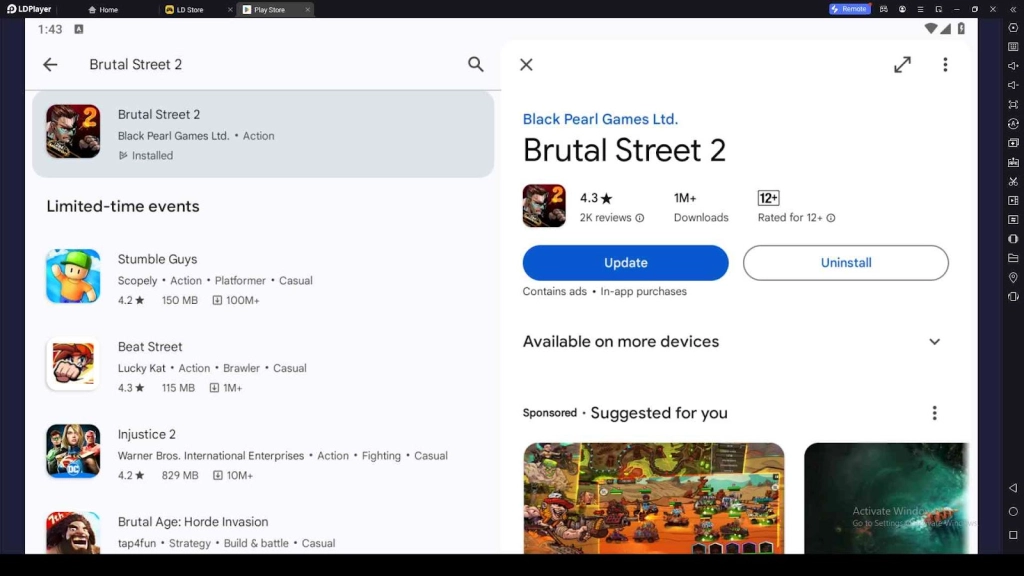Open keyboard mapping in sidebar
Screen dimensions: 1024x576
coord(1013,46)
